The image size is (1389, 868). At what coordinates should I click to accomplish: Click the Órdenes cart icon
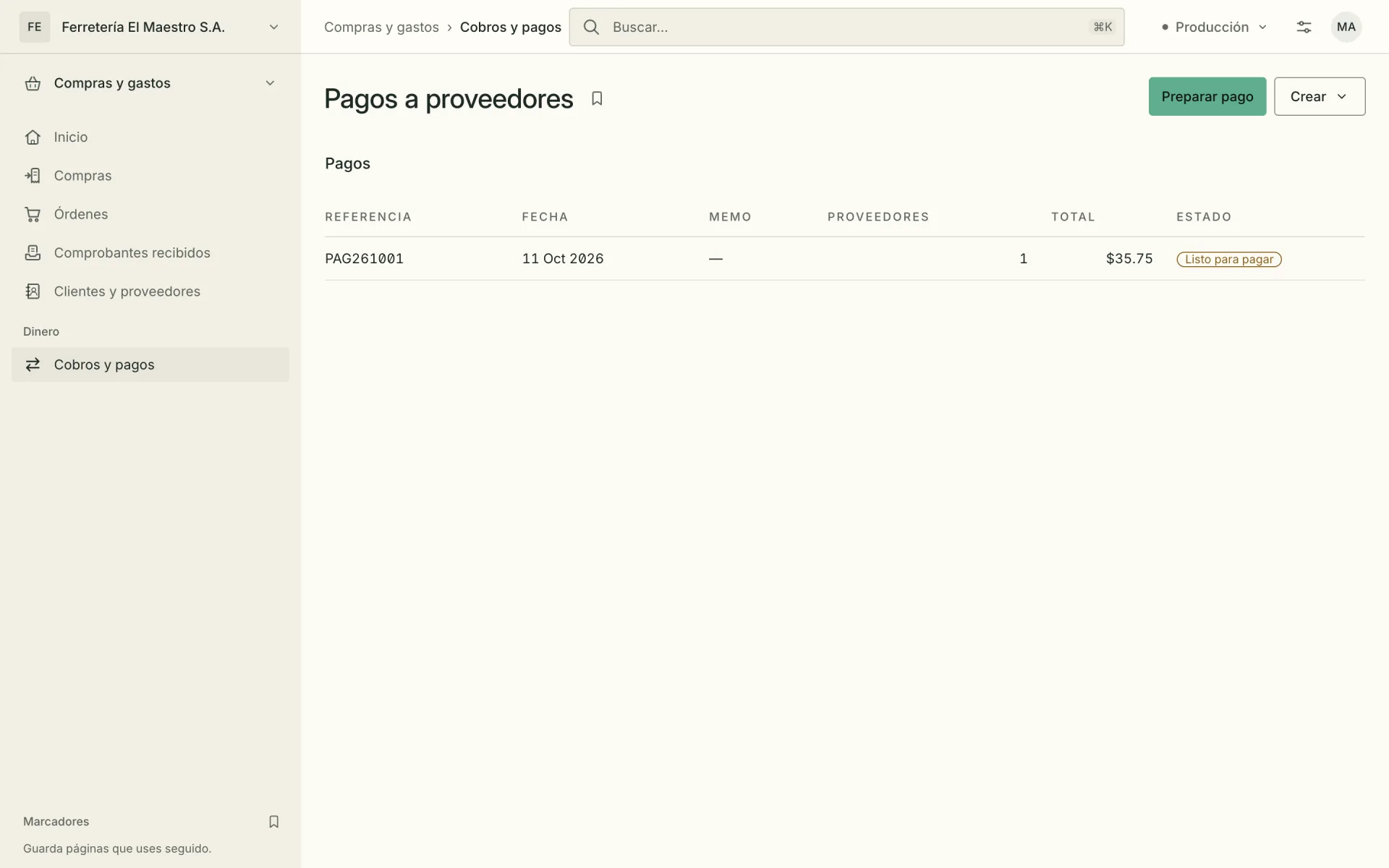33,214
